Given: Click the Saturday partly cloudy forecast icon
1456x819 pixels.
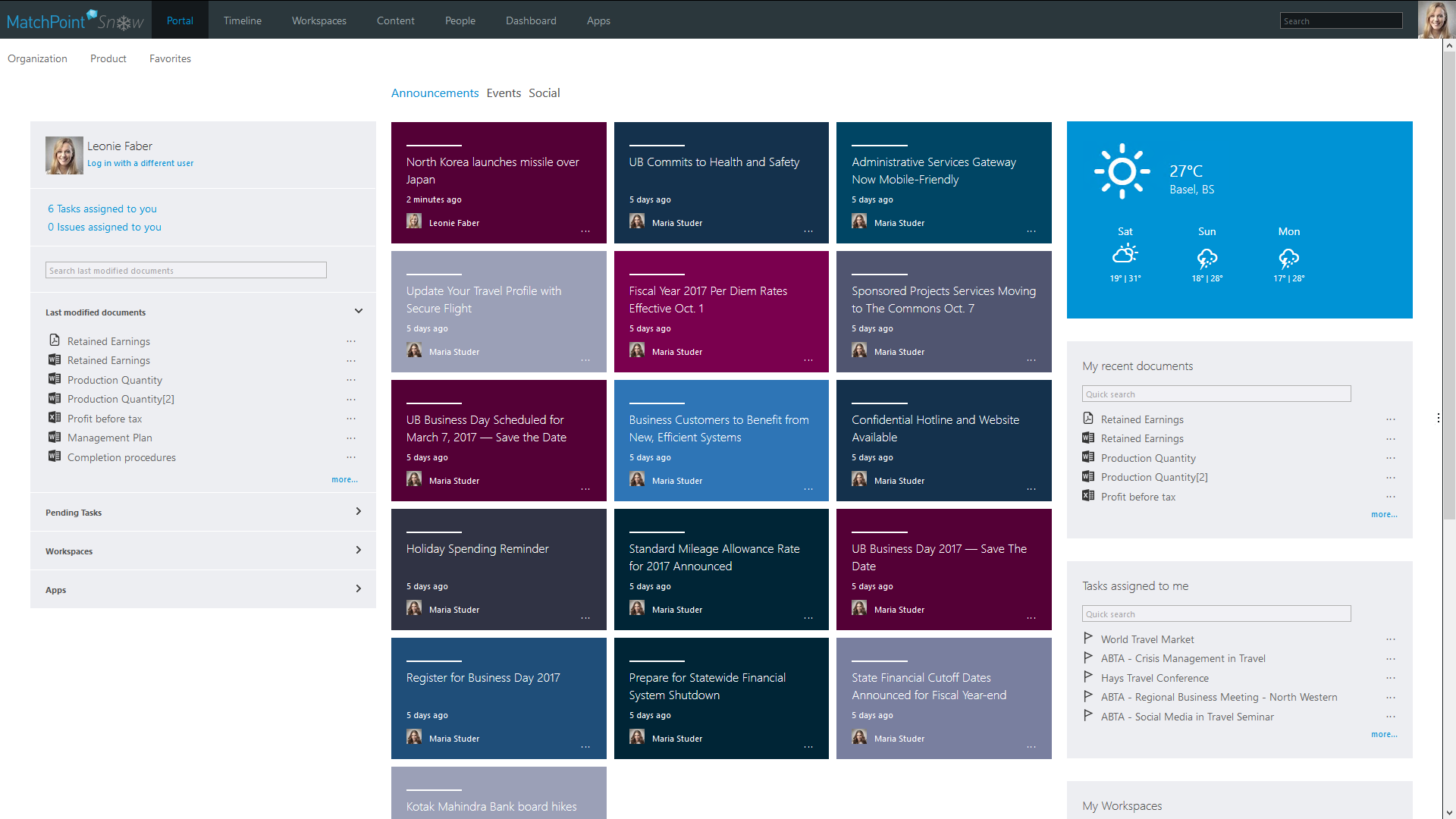Looking at the screenshot, I should [x=1125, y=254].
